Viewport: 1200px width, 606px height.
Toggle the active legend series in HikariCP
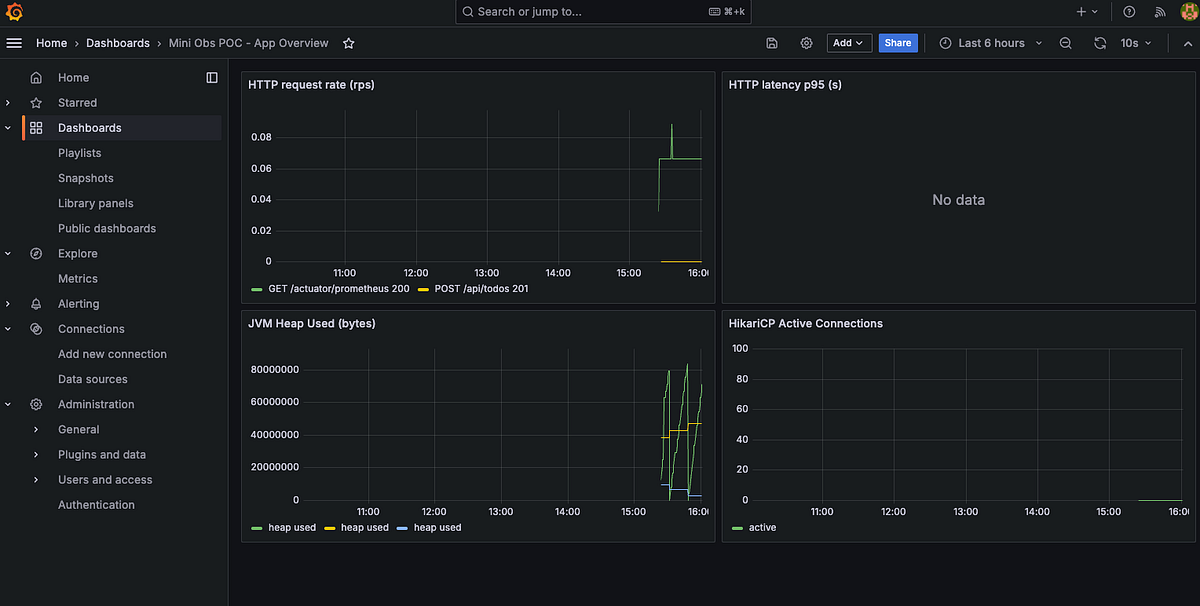(x=762, y=527)
